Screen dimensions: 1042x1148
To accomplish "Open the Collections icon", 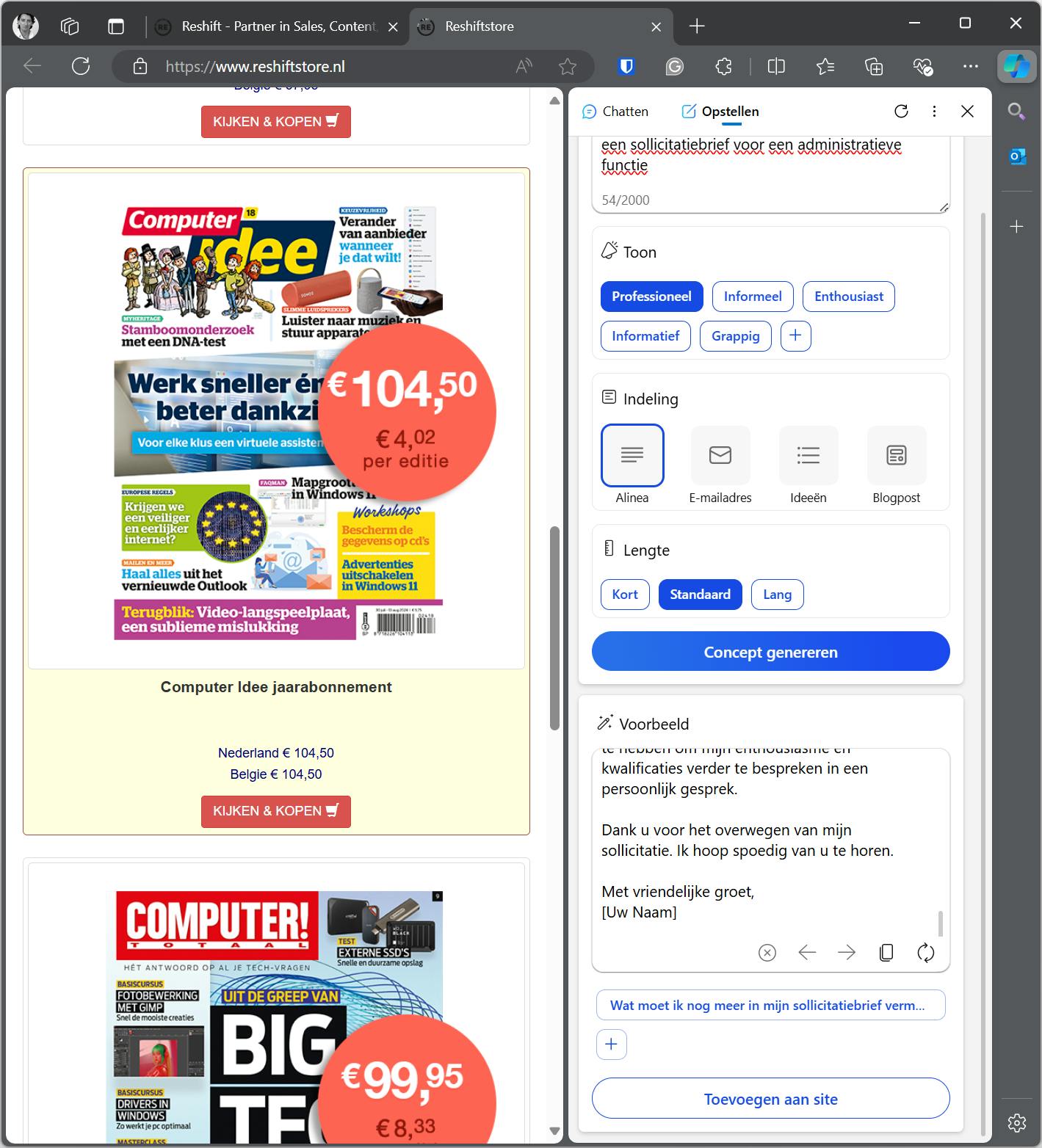I will 874,67.
